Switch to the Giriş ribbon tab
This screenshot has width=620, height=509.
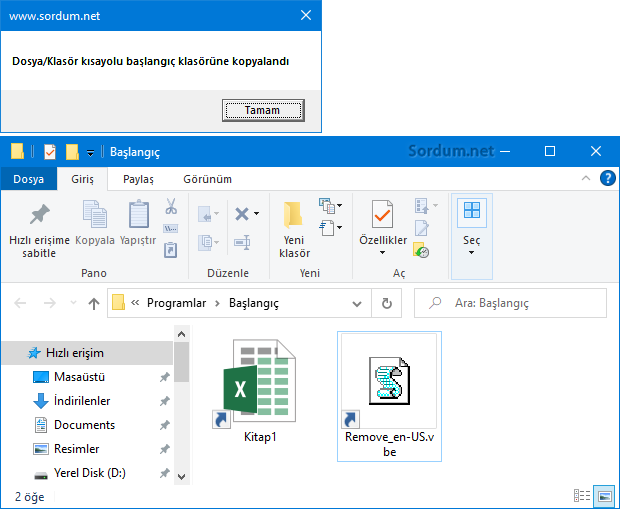click(82, 179)
